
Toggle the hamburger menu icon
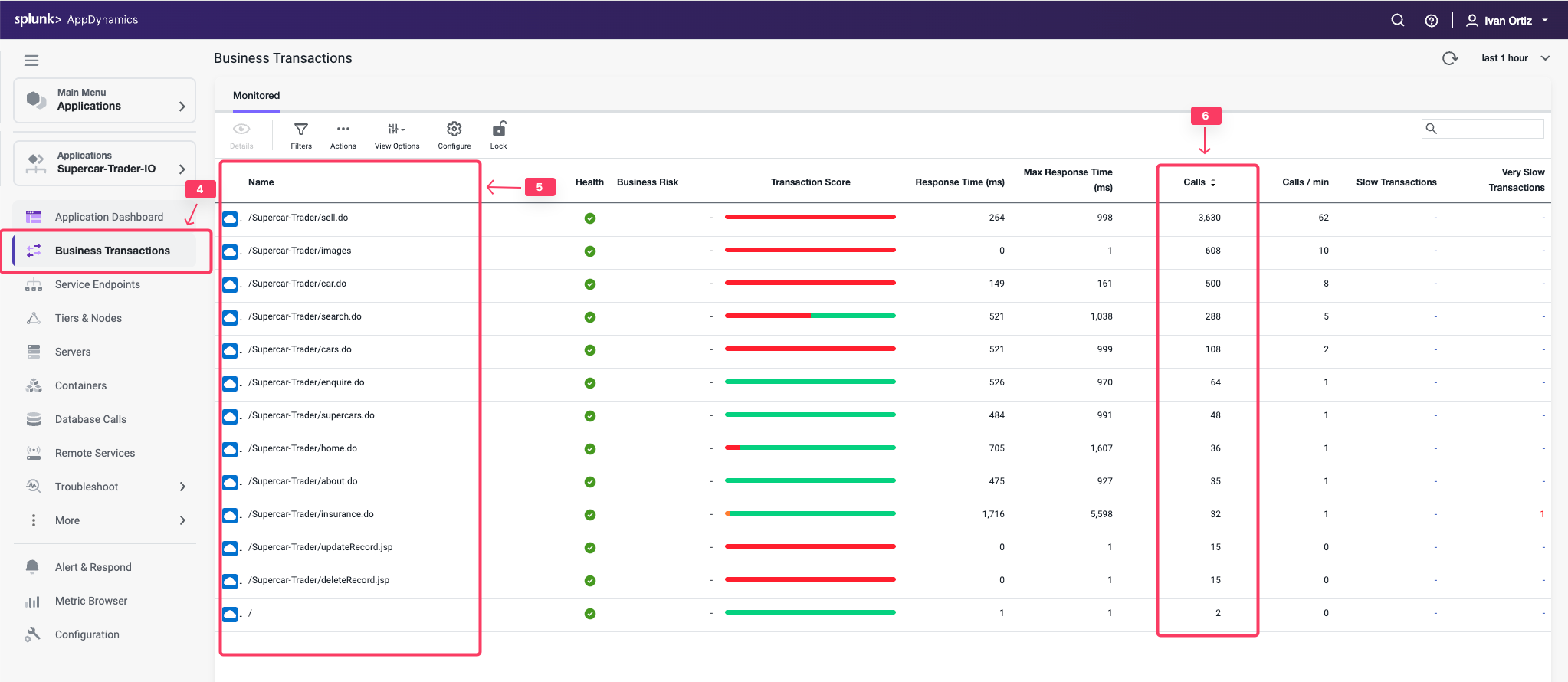pos(31,61)
